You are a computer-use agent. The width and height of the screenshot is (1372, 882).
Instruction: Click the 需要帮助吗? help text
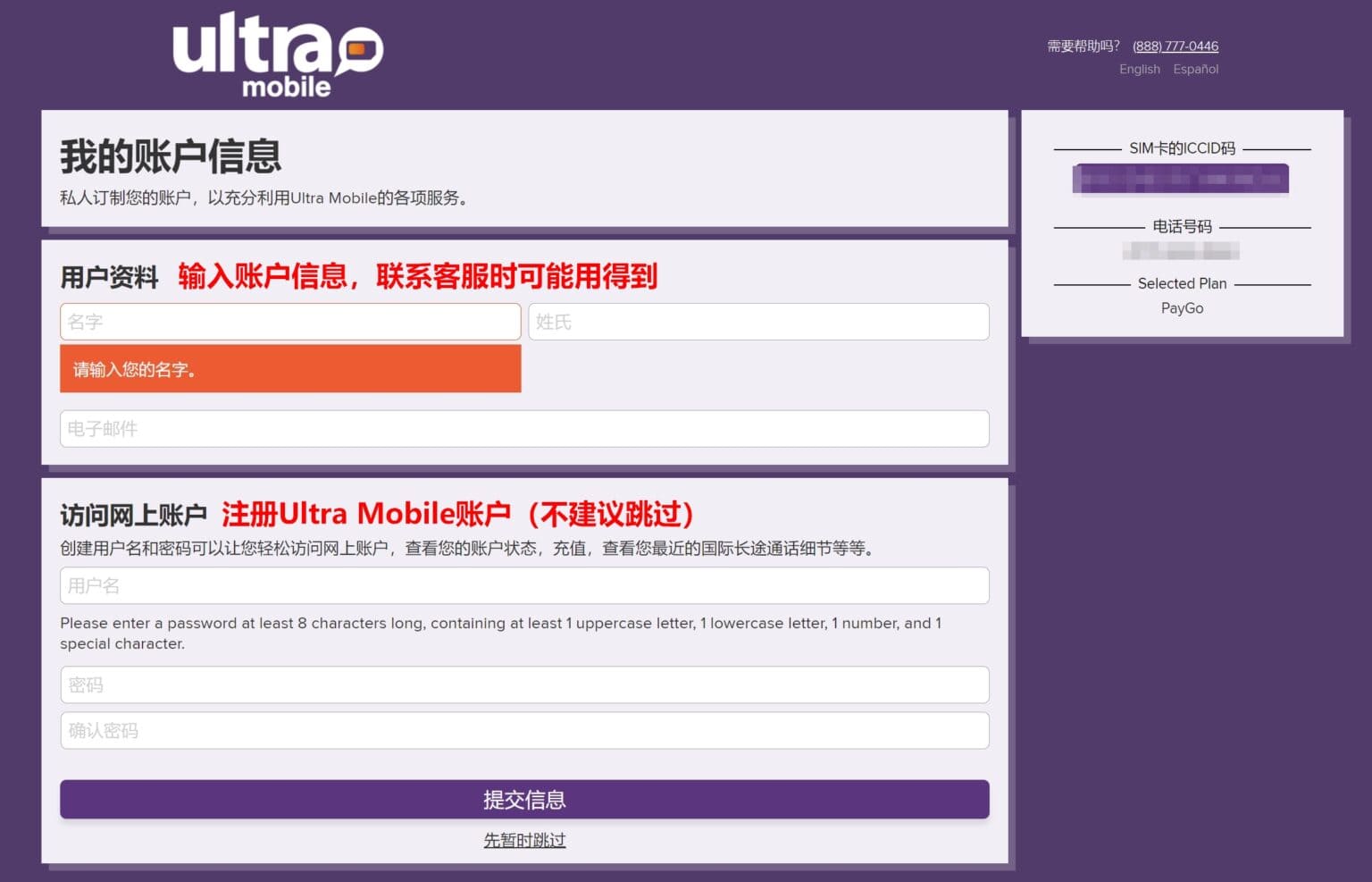pyautogui.click(x=1083, y=46)
